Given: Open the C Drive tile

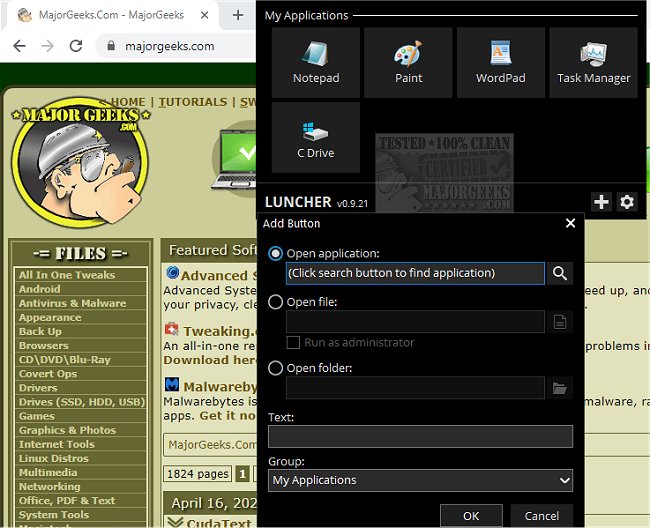Looking at the screenshot, I should pos(315,138).
